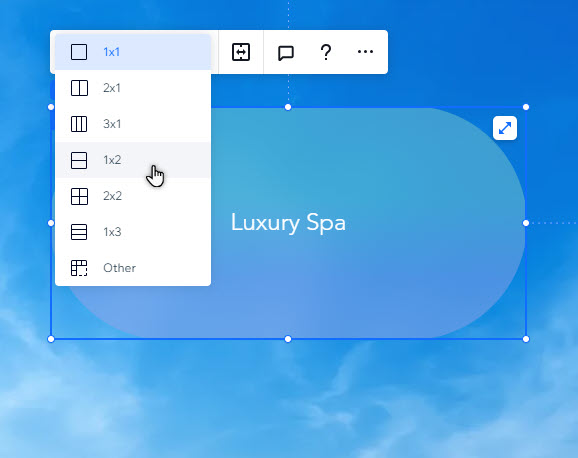578x458 pixels.
Task: Click the dashed custom grid icon
Action: click(x=79, y=268)
